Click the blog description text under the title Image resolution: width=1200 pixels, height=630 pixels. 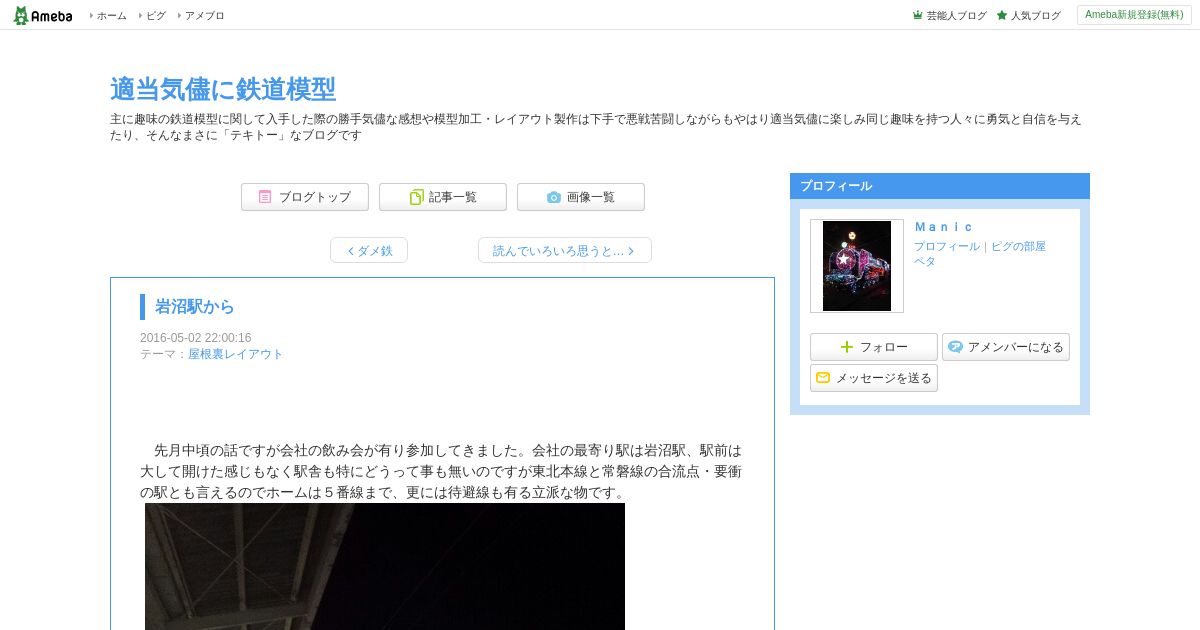[596, 127]
